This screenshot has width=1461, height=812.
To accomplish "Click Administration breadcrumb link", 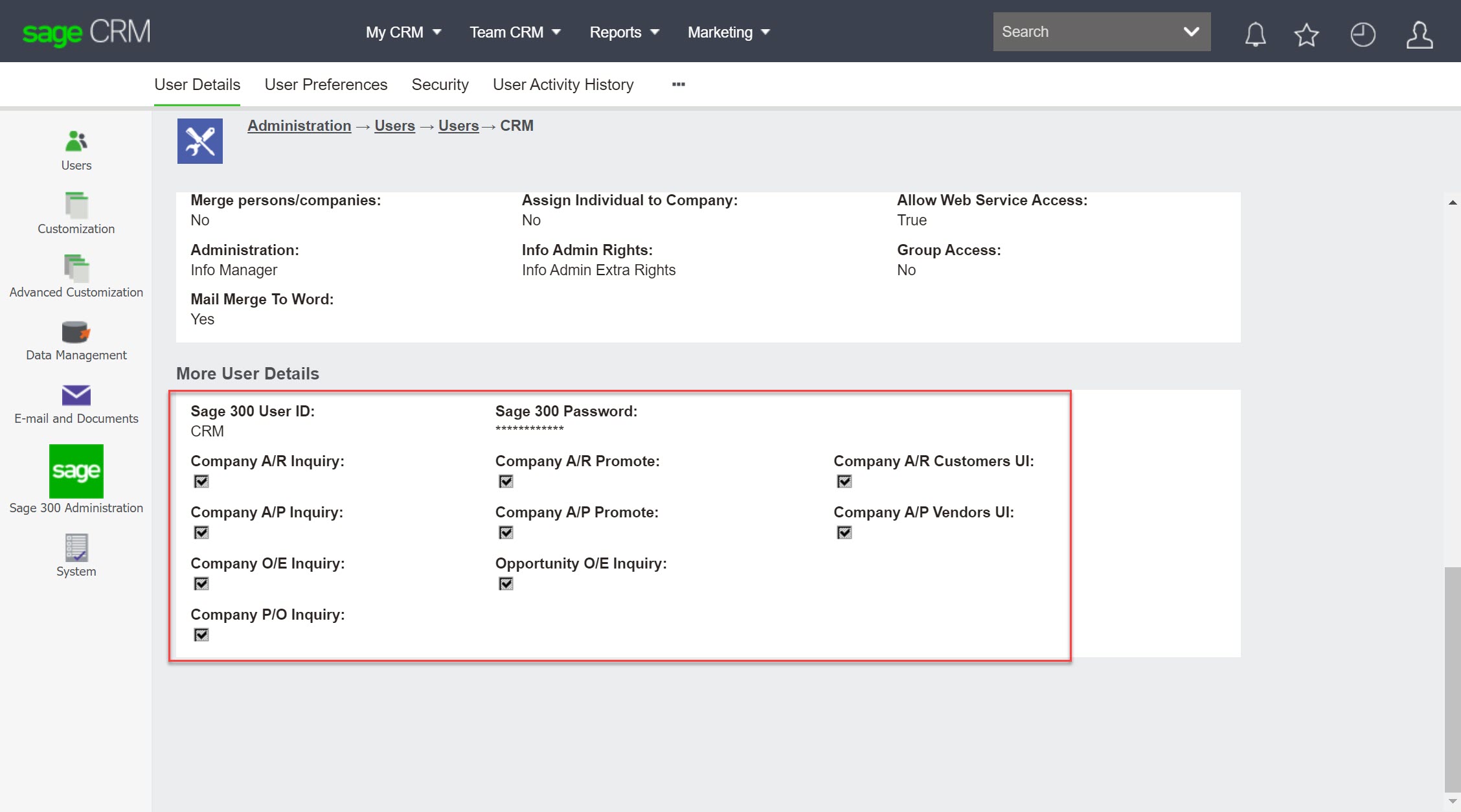I will [x=299, y=125].
